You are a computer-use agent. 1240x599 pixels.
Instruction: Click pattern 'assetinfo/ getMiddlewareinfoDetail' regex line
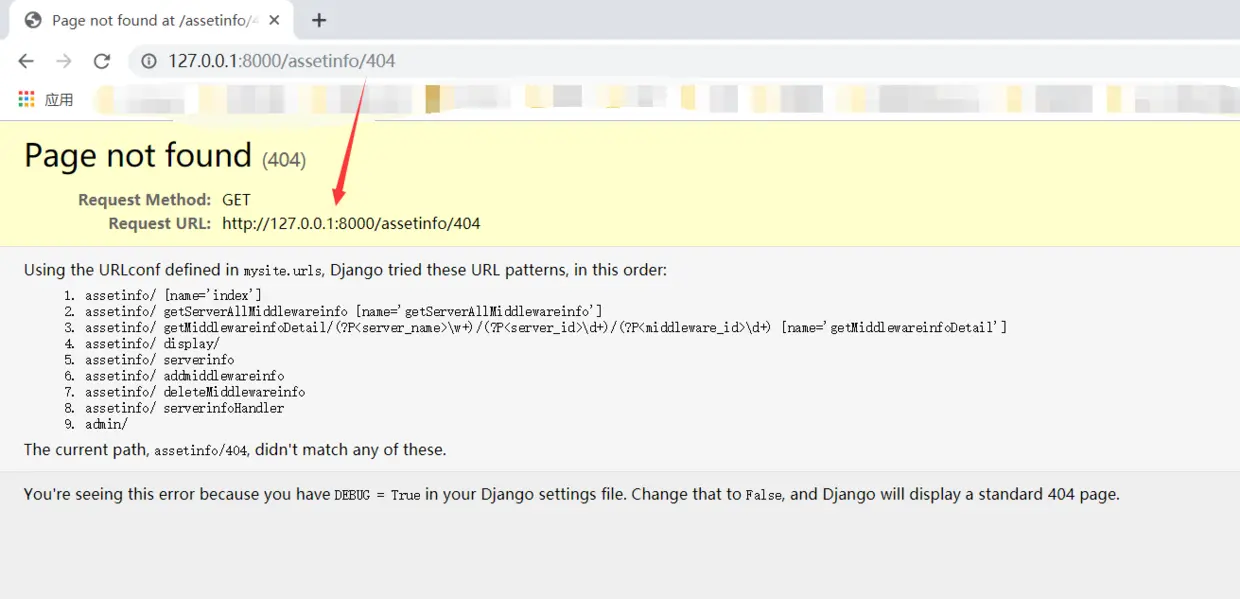pos(546,327)
